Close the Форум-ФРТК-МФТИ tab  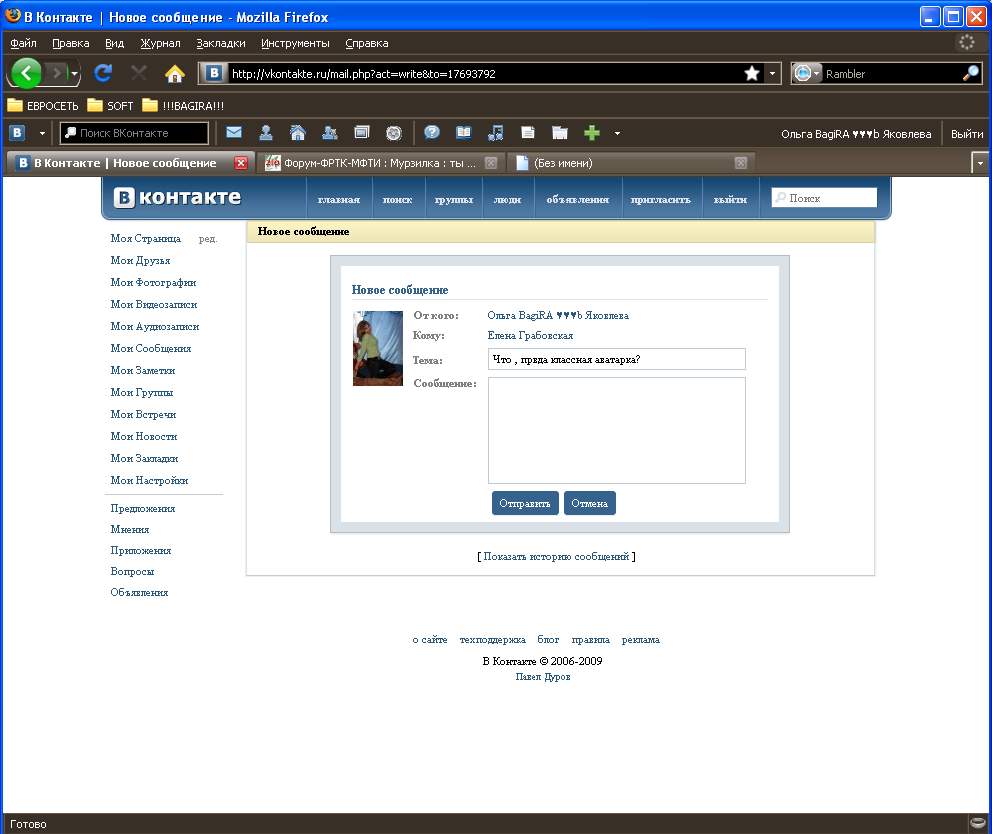[490, 163]
